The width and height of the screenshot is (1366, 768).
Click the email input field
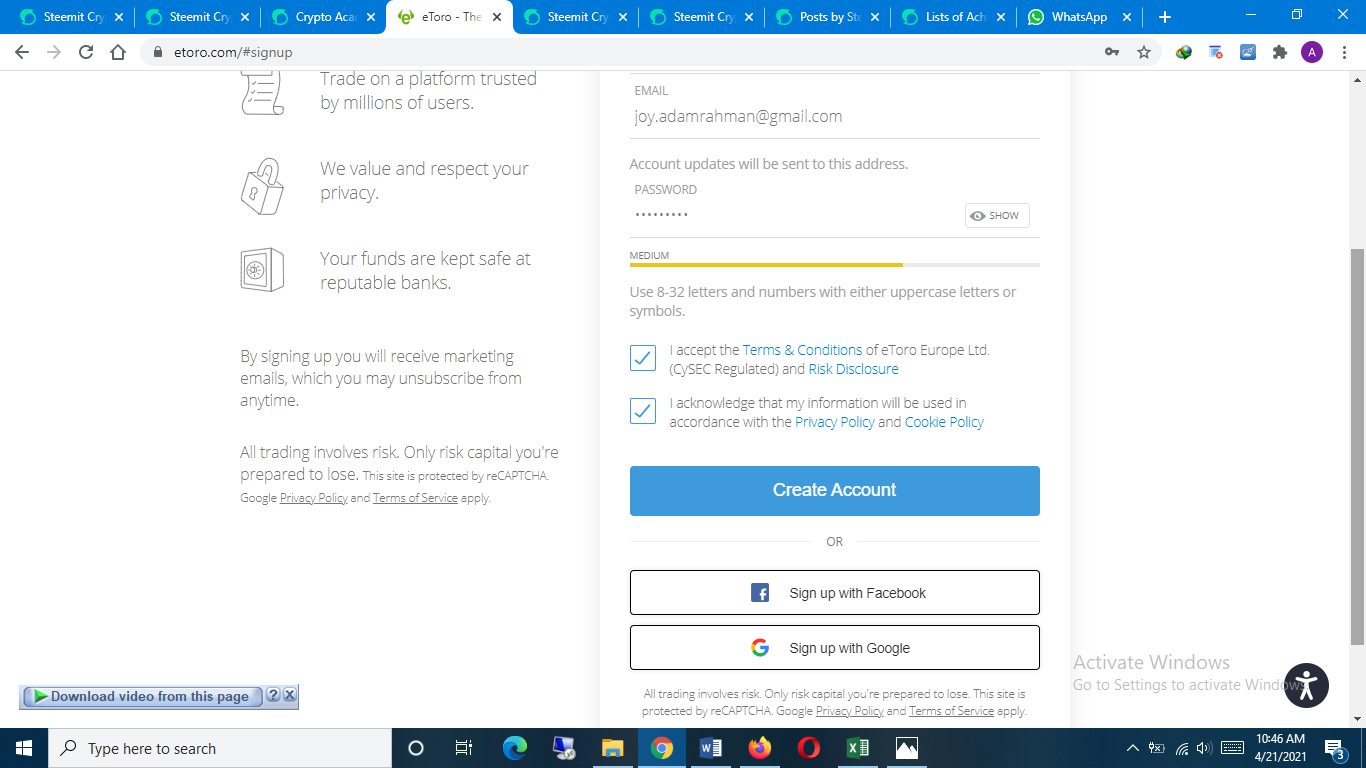coord(835,117)
